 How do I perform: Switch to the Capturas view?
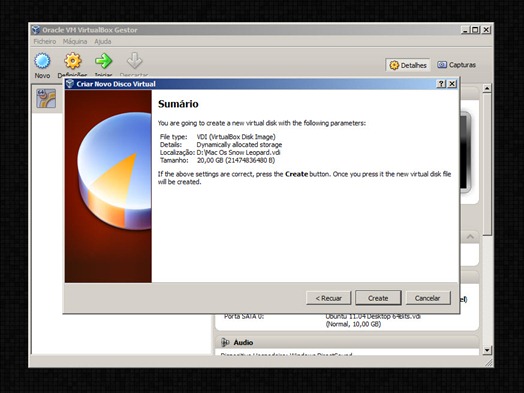456,65
